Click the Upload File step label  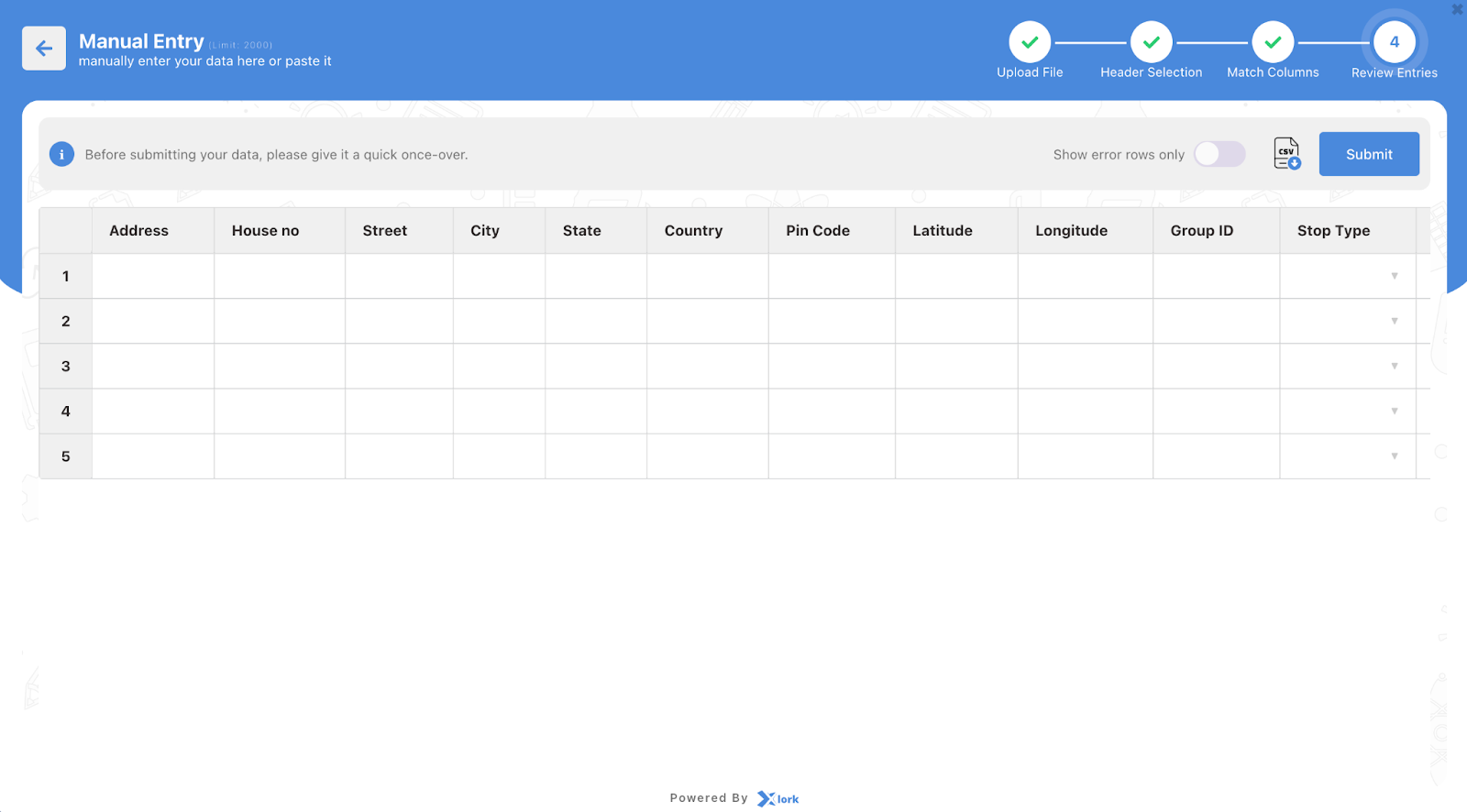[1030, 72]
